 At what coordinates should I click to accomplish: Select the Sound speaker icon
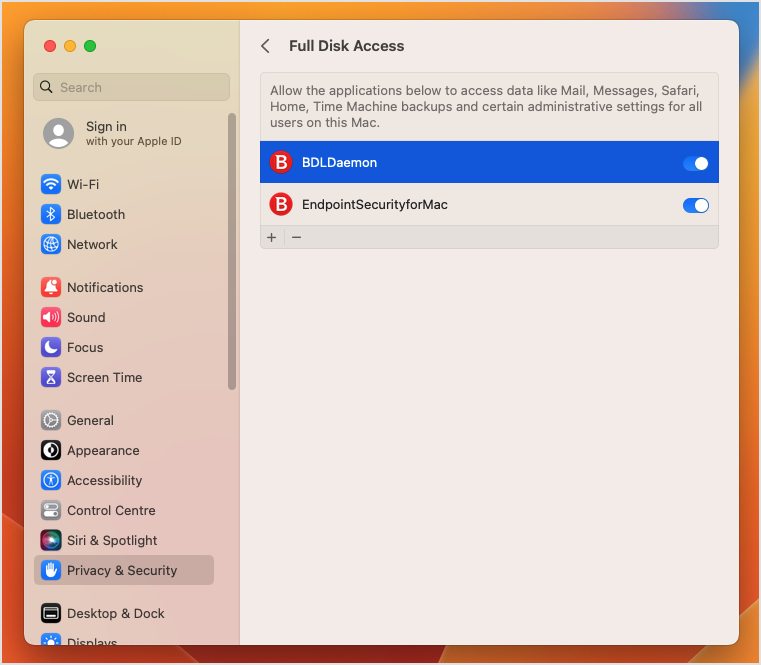(51, 317)
